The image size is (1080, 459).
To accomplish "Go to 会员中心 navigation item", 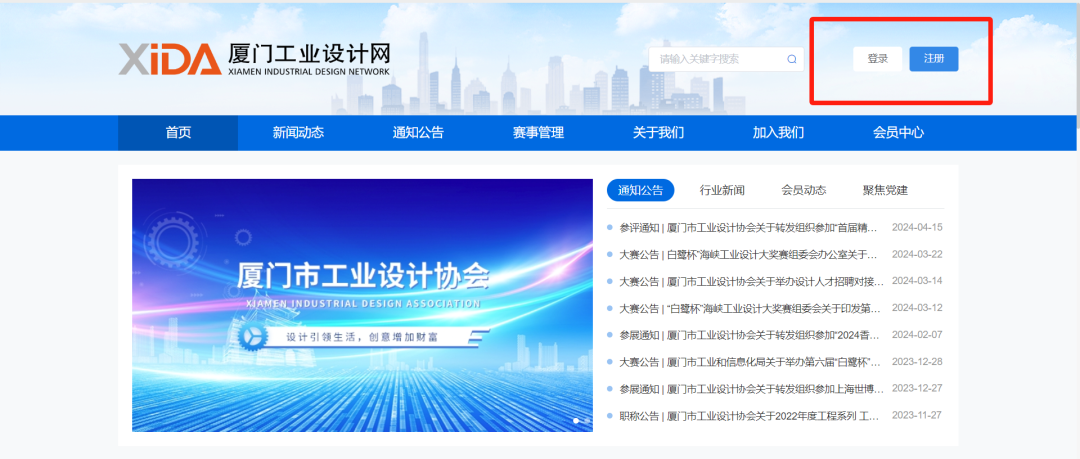I will [898, 133].
